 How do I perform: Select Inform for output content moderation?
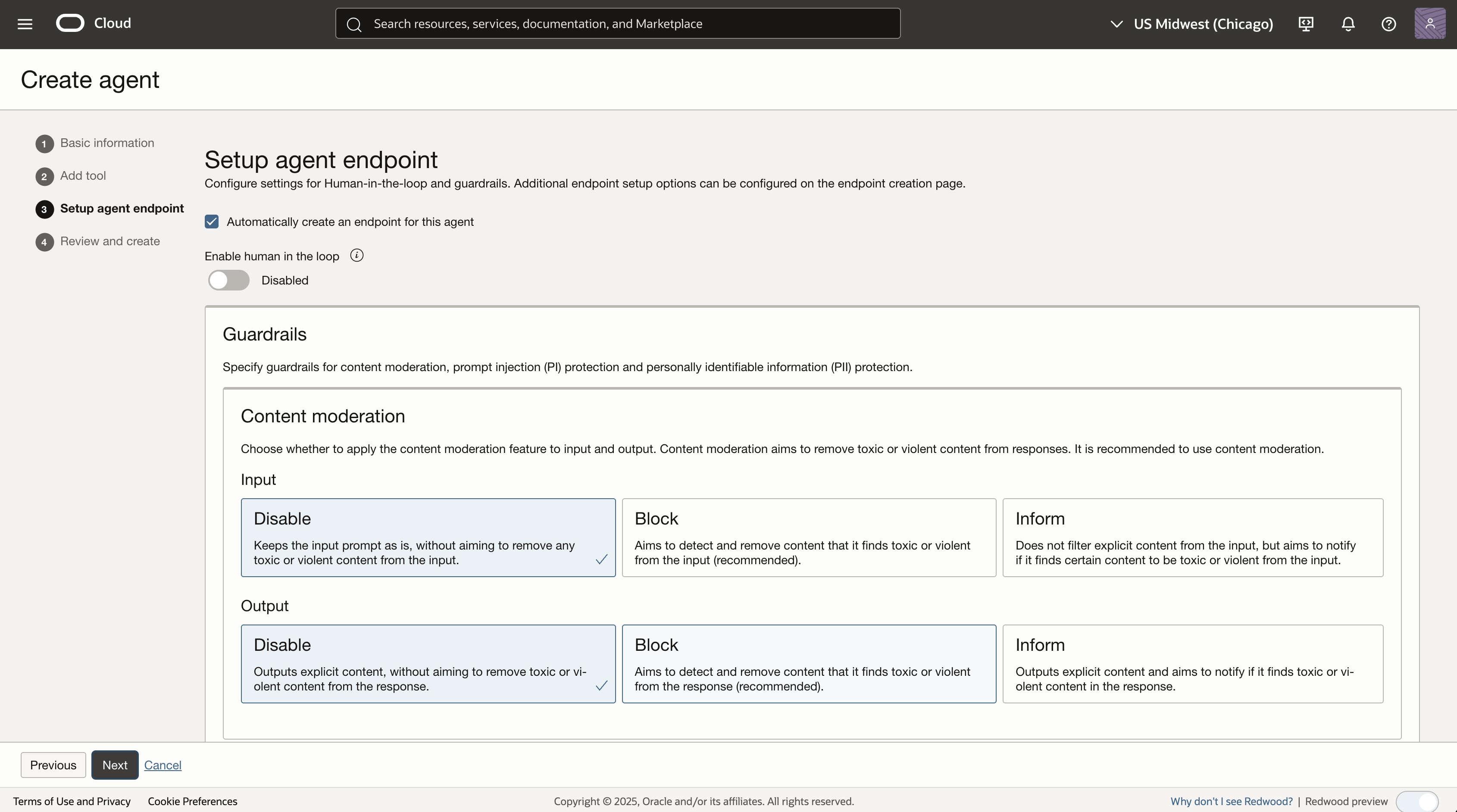point(1192,664)
